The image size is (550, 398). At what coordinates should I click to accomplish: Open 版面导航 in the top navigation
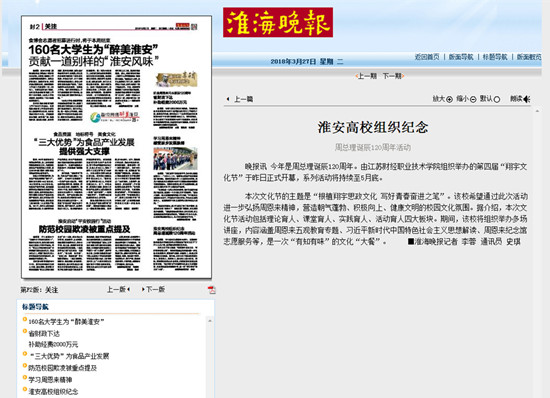coord(461,57)
